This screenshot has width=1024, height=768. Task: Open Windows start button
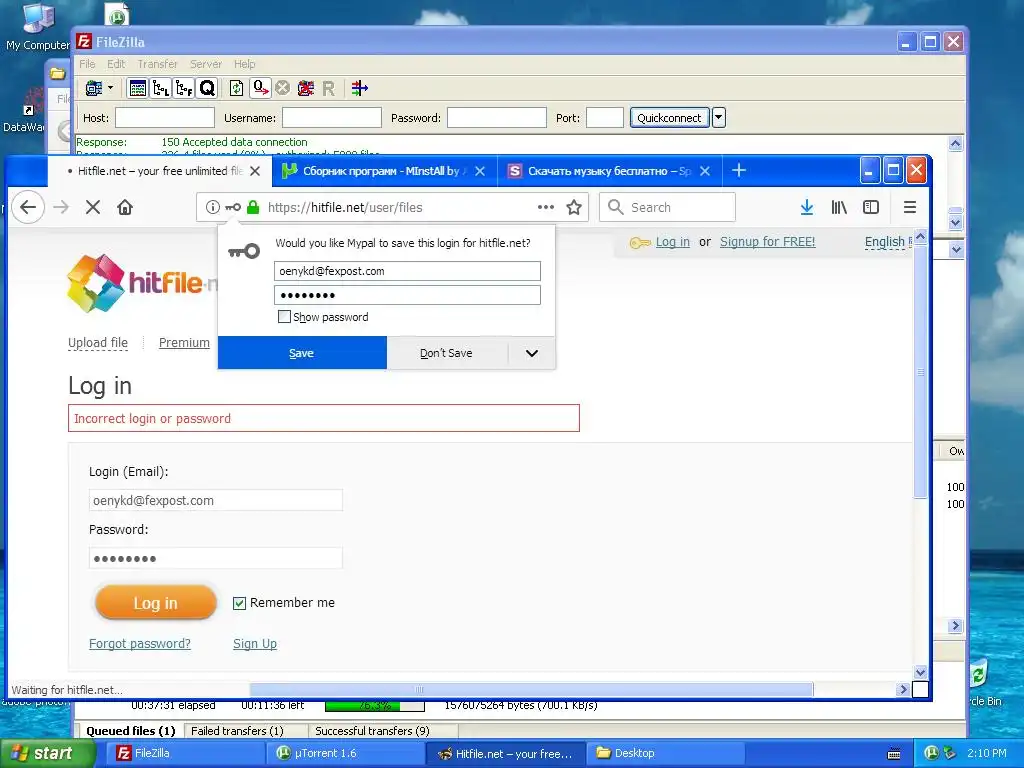[46, 753]
